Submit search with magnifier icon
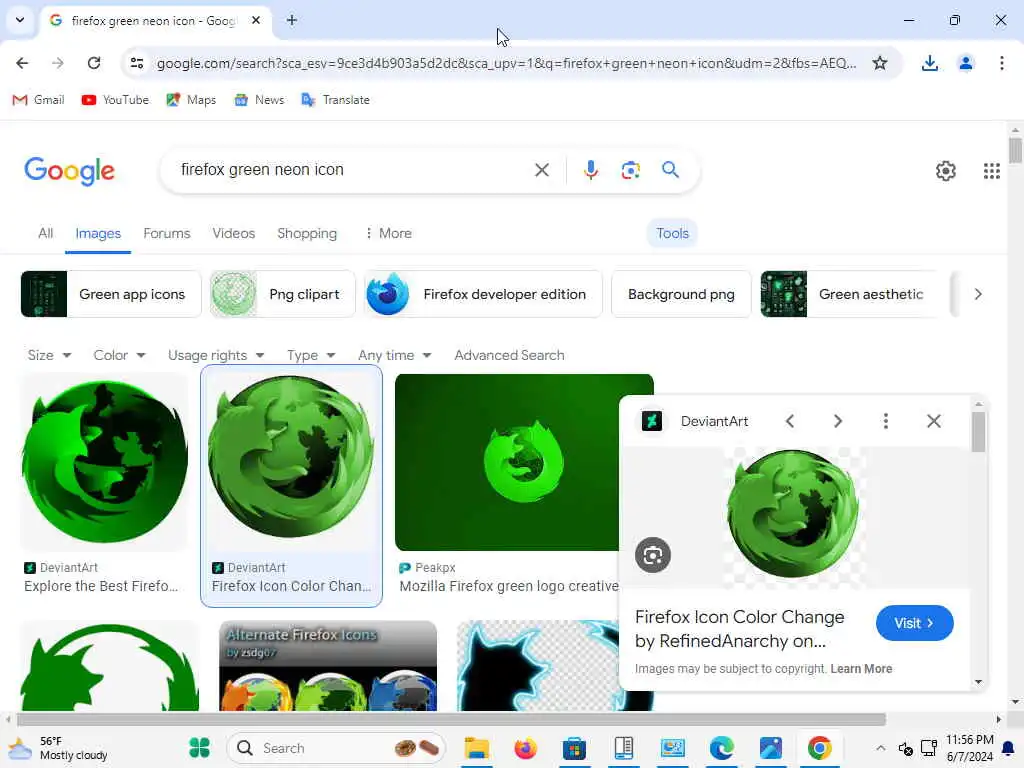Screen dimensions: 1024x768 670,170
